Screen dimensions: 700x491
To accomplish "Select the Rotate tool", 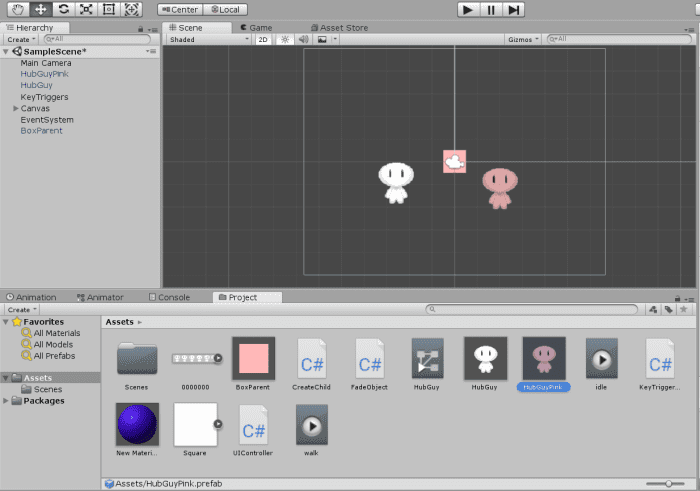I will [x=63, y=9].
